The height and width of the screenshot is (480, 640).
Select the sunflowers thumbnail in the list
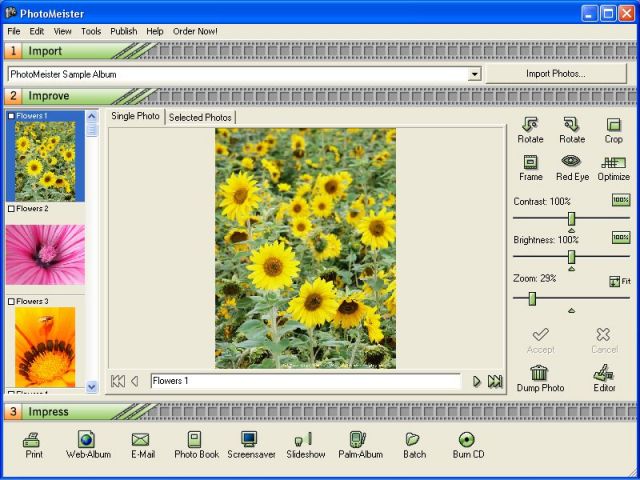click(x=45, y=161)
